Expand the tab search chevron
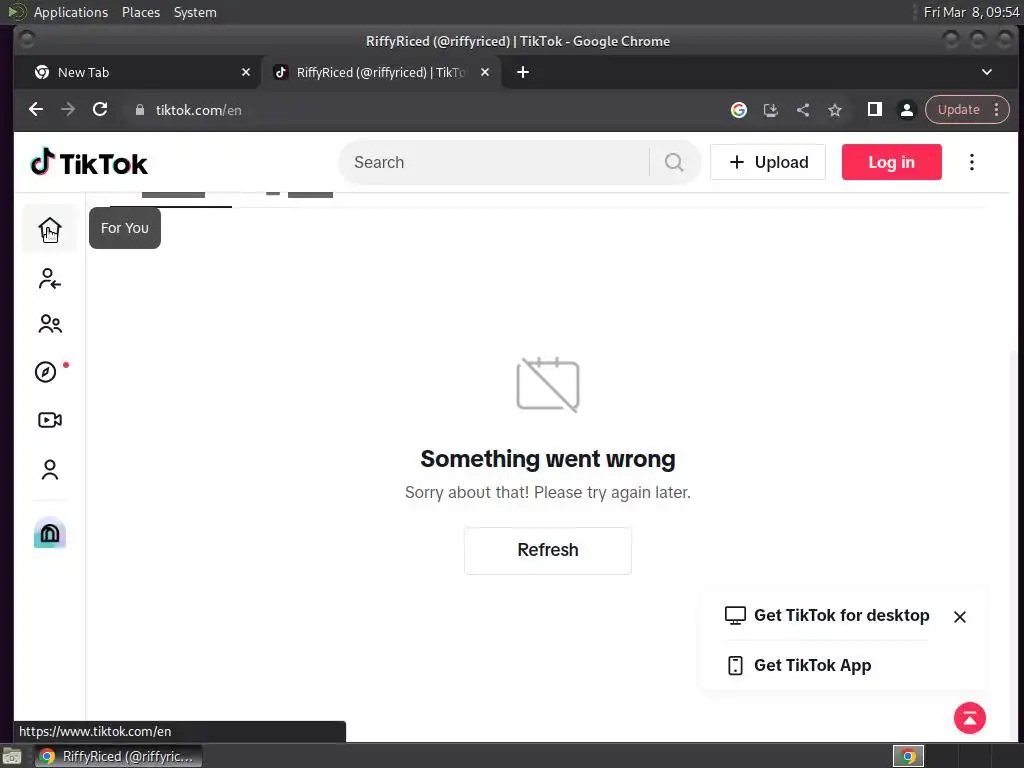Screen dimensions: 1024x768 click(987, 72)
